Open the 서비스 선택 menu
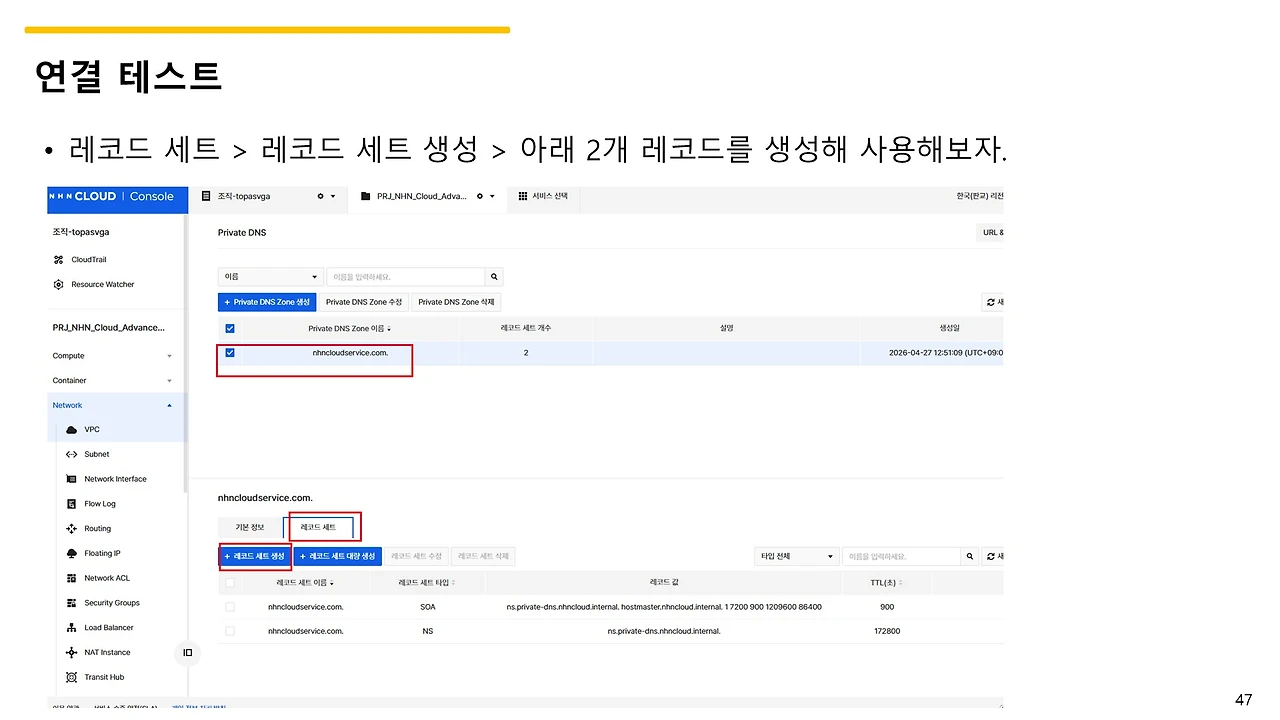The width and height of the screenshot is (1280, 720). coord(543,196)
